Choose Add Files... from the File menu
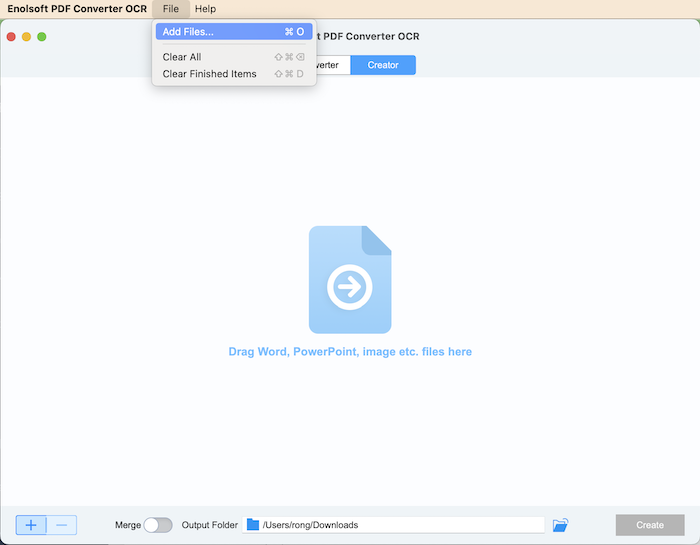Screen dimensions: 700x545 tap(233, 32)
